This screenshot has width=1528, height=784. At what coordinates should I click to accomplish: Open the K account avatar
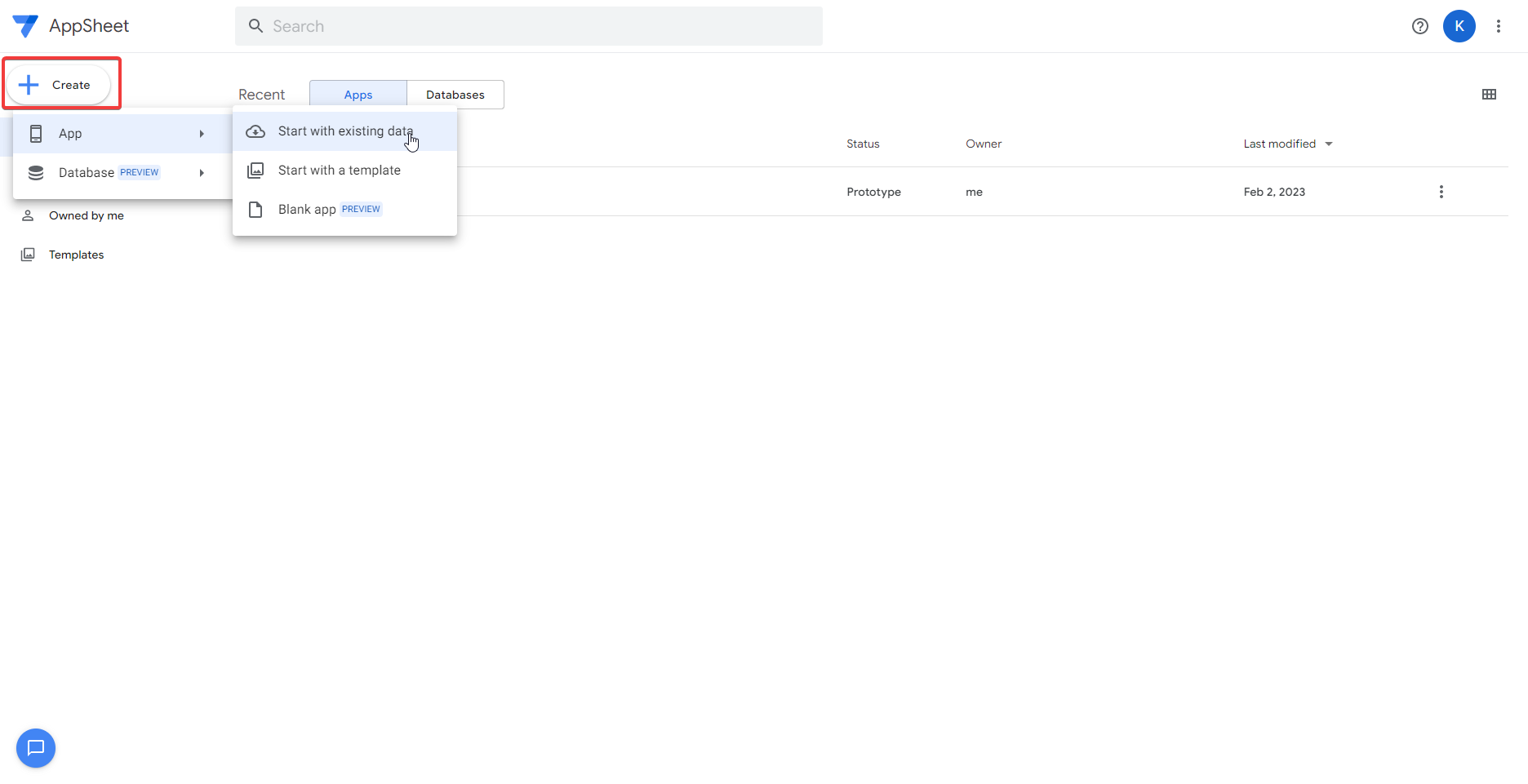(1459, 26)
